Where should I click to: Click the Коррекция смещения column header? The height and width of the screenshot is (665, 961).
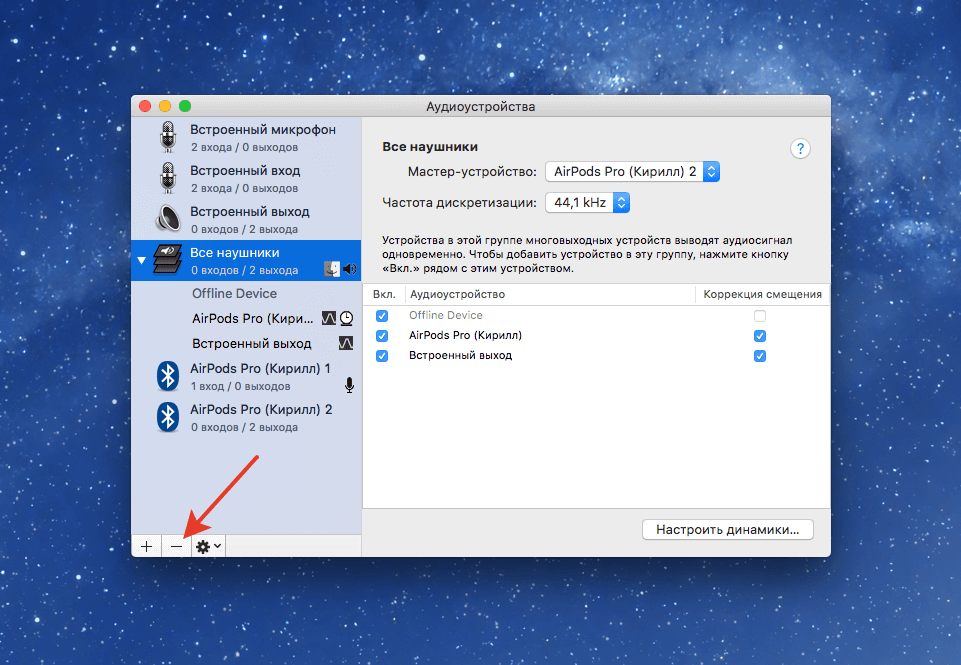click(x=762, y=294)
